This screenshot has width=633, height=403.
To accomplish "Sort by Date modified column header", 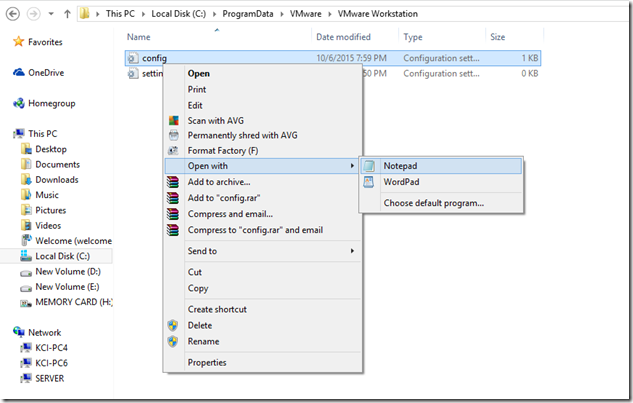I will point(343,37).
